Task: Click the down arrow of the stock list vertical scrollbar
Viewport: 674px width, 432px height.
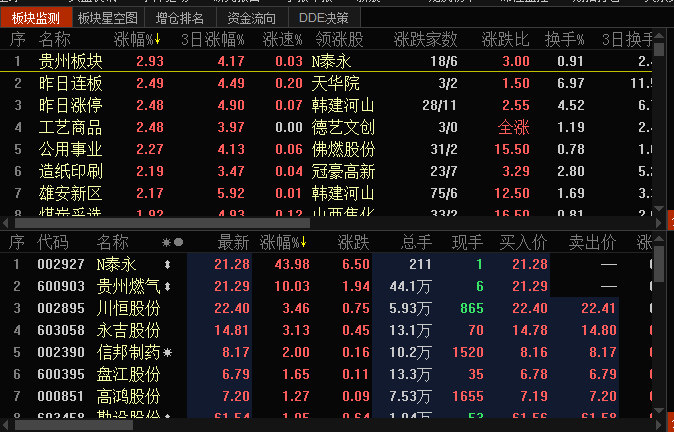Action: (659, 411)
